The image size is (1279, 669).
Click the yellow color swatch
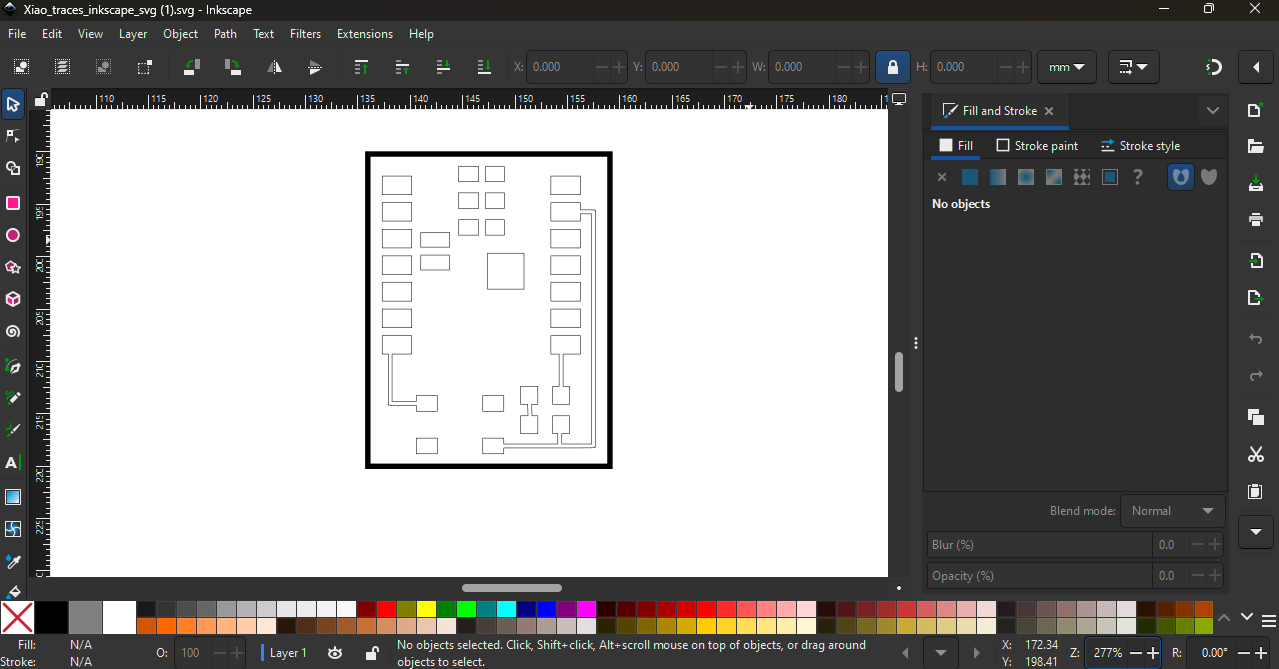(x=426, y=609)
